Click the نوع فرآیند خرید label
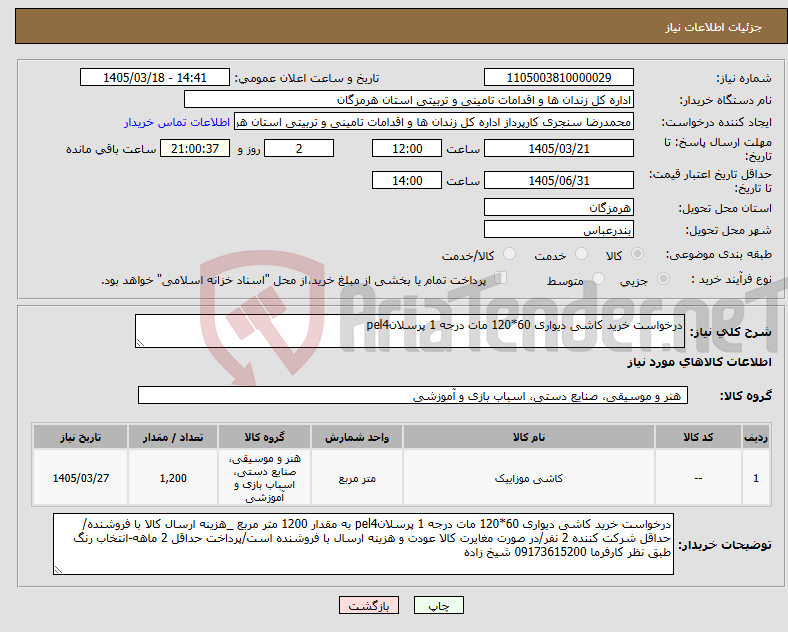Screen dimensions: 788x632 [x=732, y=279]
